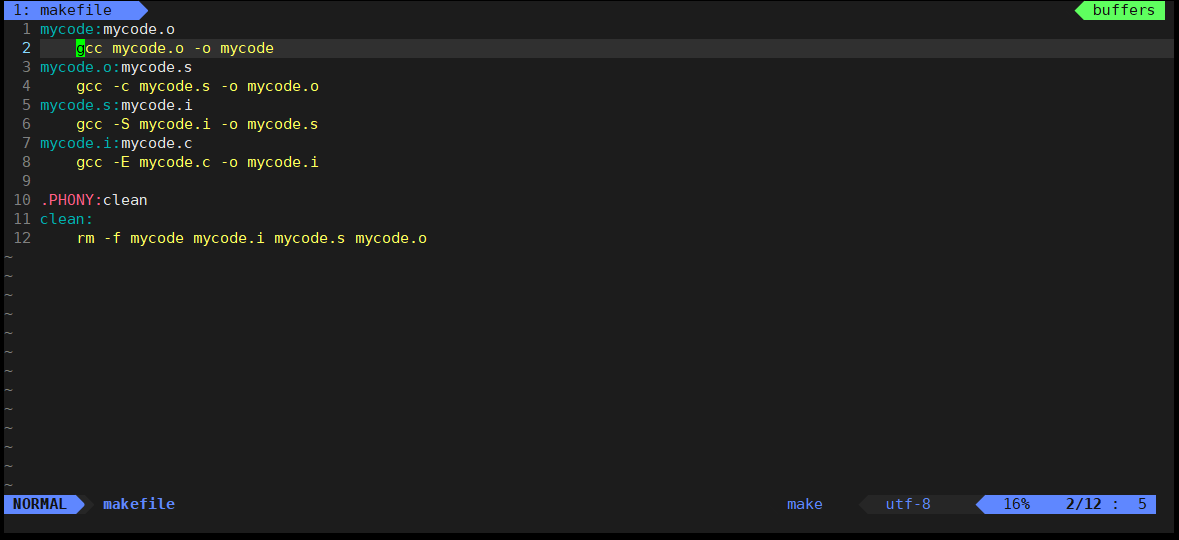Click line number 9 in the gutter

[26, 181]
